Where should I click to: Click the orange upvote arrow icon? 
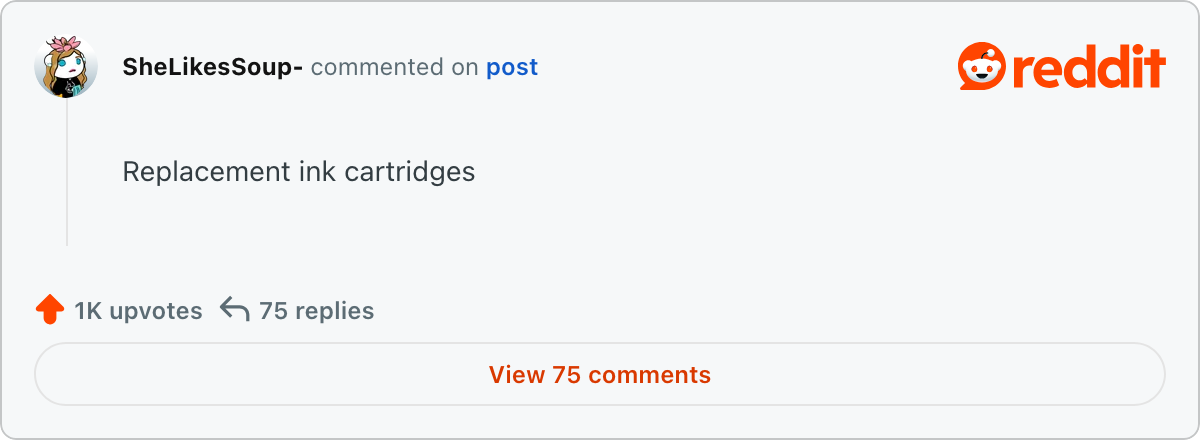pos(50,310)
